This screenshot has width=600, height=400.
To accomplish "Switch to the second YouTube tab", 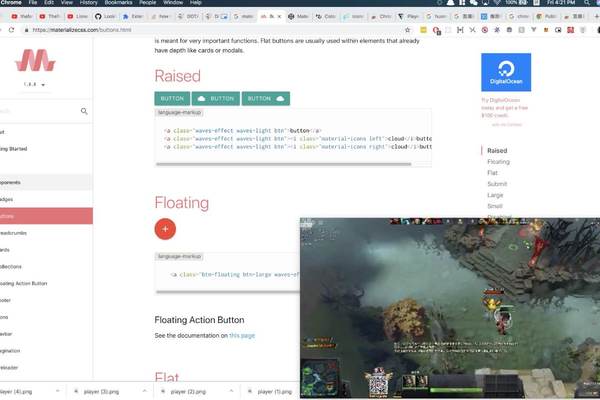I will [50, 16].
